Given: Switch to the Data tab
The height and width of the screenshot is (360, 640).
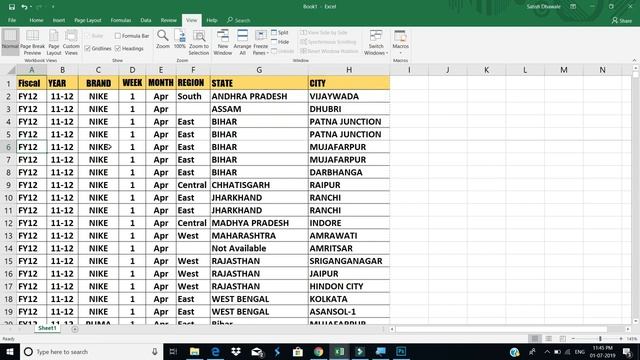Looking at the screenshot, I should click(x=146, y=20).
